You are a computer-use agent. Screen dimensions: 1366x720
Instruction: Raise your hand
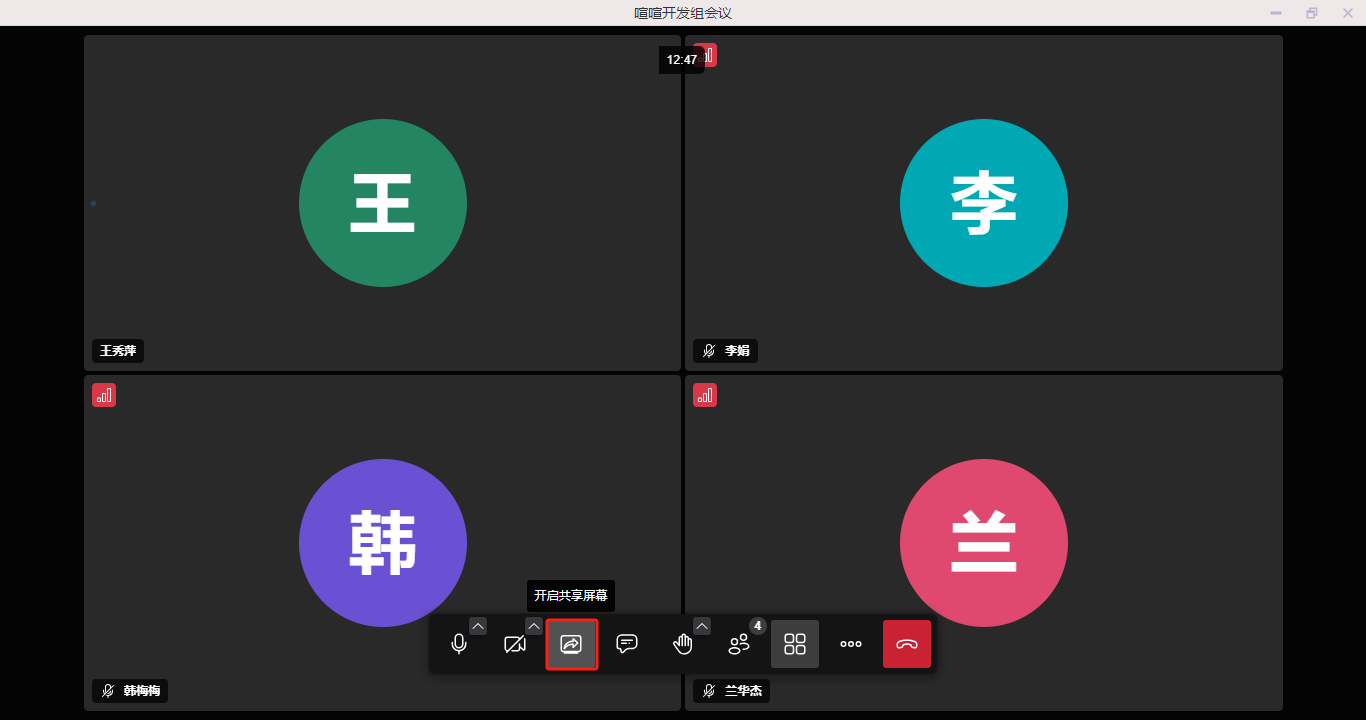point(683,644)
